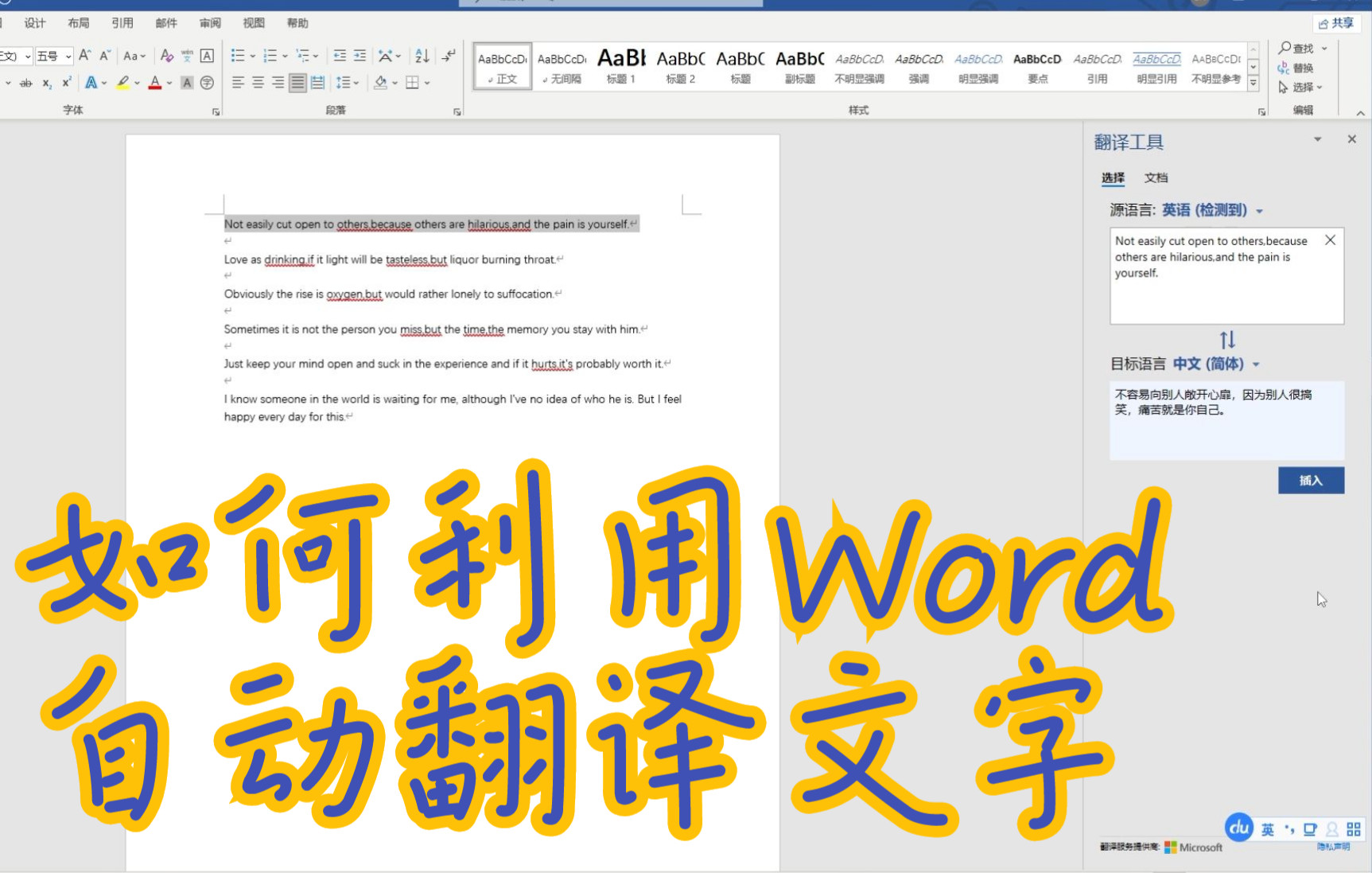The height and width of the screenshot is (873, 1372).
Task: Change target language 中文 (简体) dropdown
Action: tap(1216, 364)
